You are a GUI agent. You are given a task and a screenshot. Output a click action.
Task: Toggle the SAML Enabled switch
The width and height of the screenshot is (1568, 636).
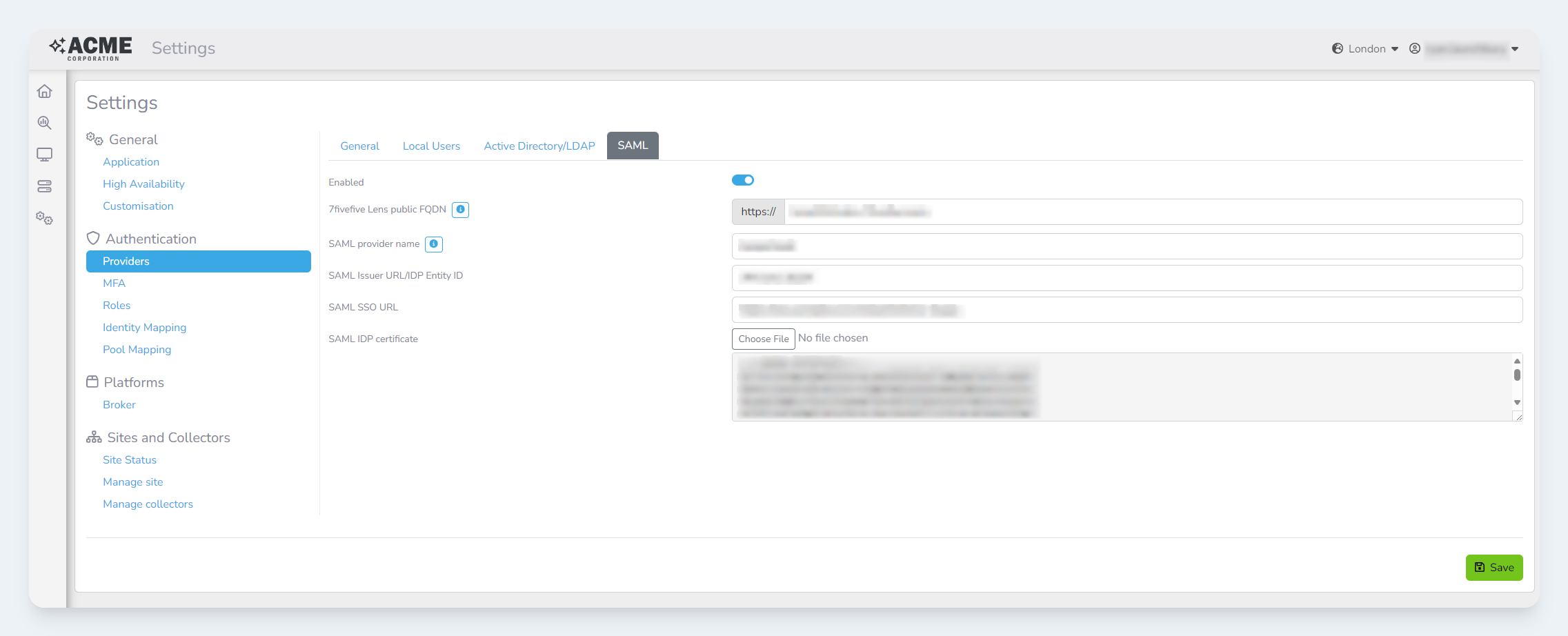point(742,180)
